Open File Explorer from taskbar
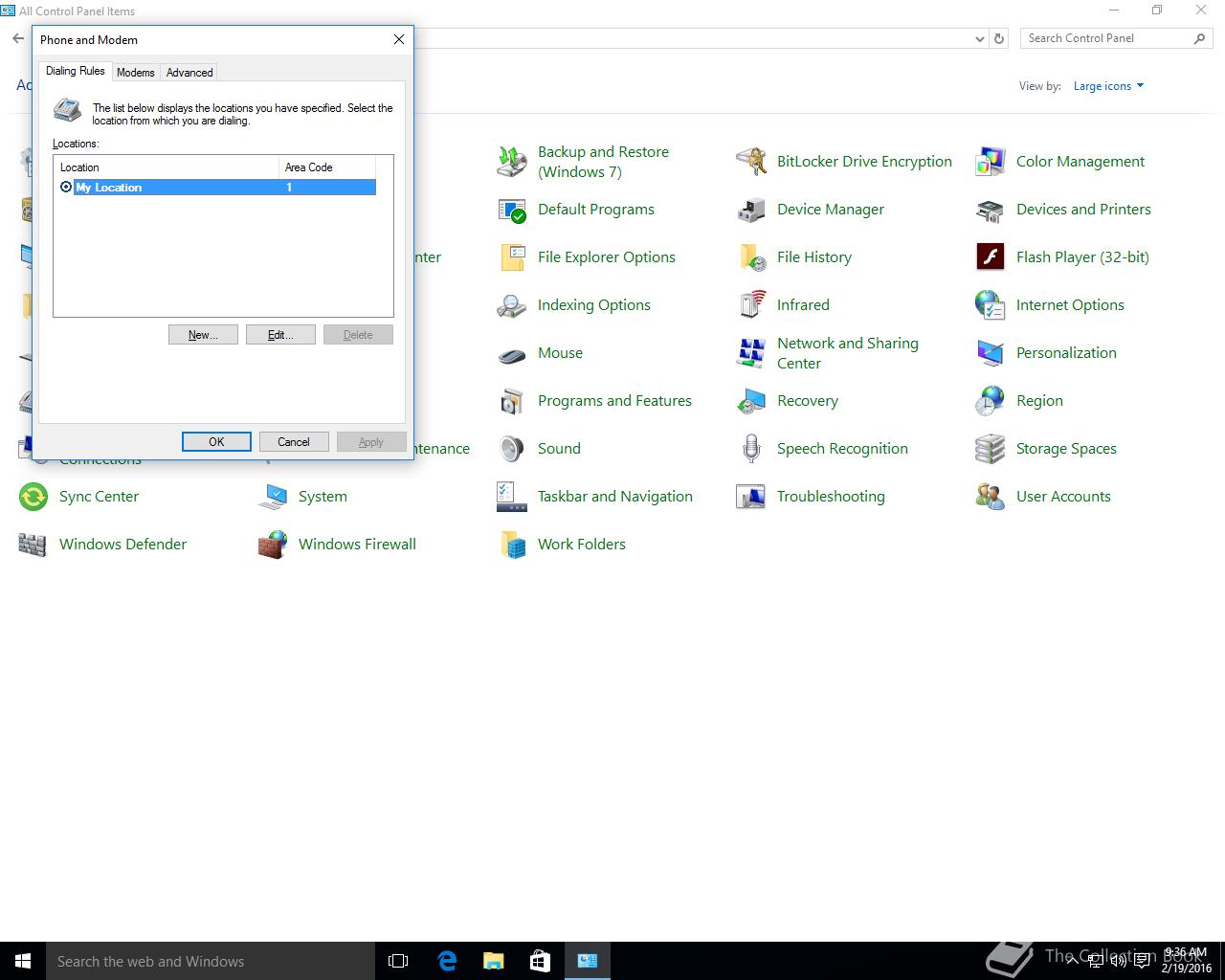Viewport: 1225px width, 980px height. (x=493, y=961)
